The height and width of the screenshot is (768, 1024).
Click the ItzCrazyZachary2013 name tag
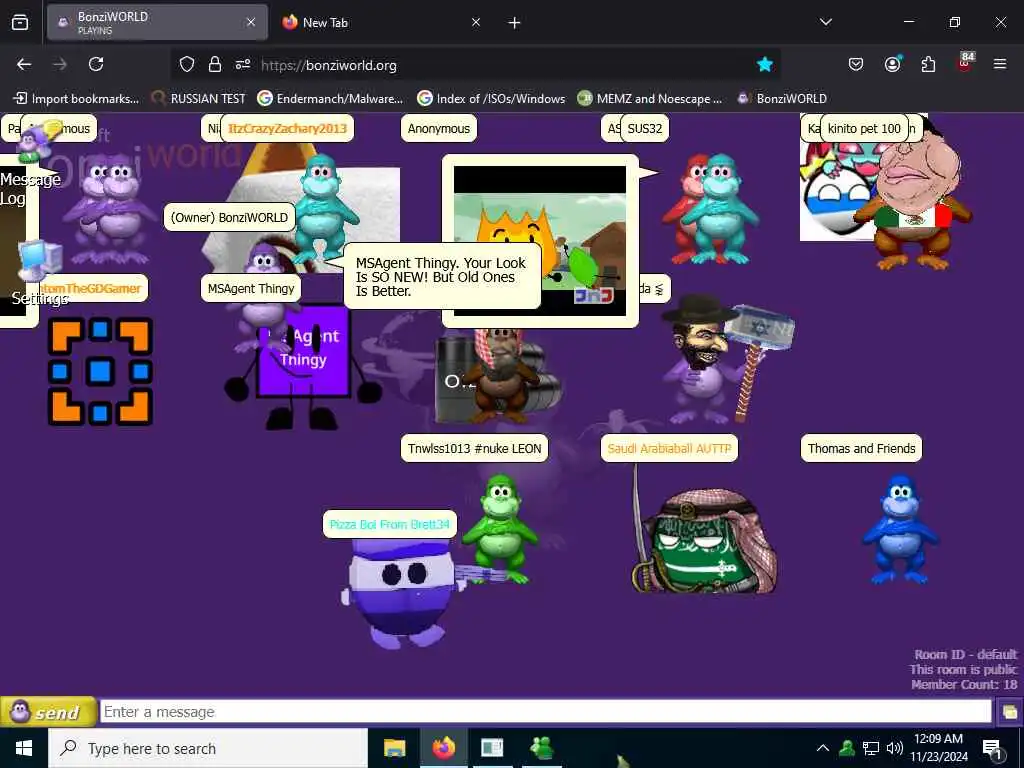coord(287,129)
